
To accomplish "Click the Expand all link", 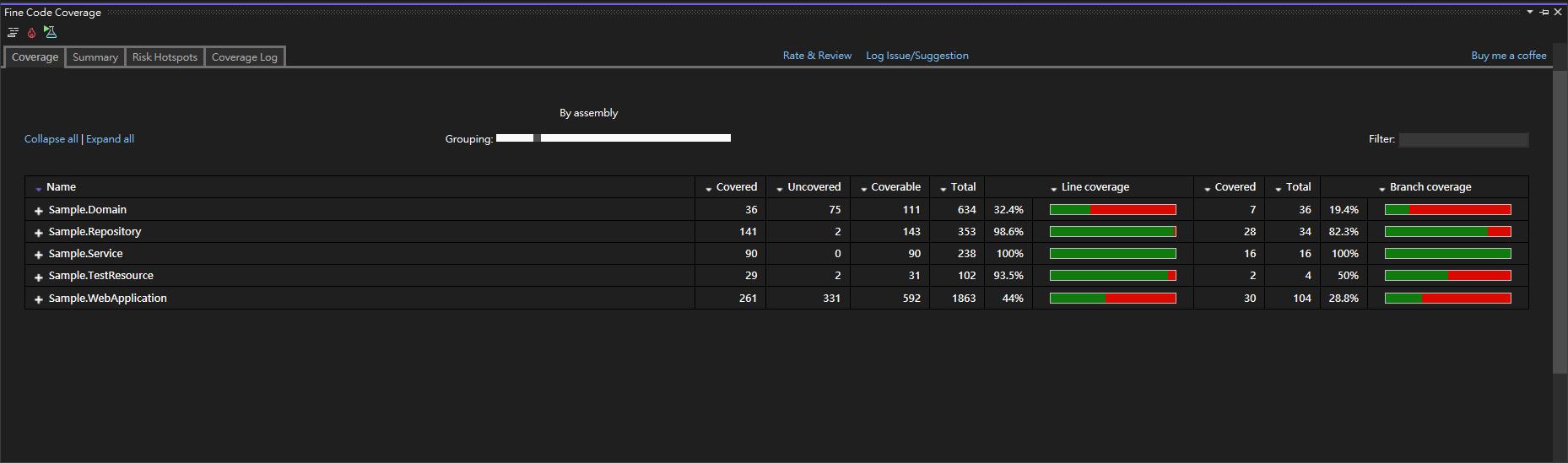I will [x=110, y=139].
